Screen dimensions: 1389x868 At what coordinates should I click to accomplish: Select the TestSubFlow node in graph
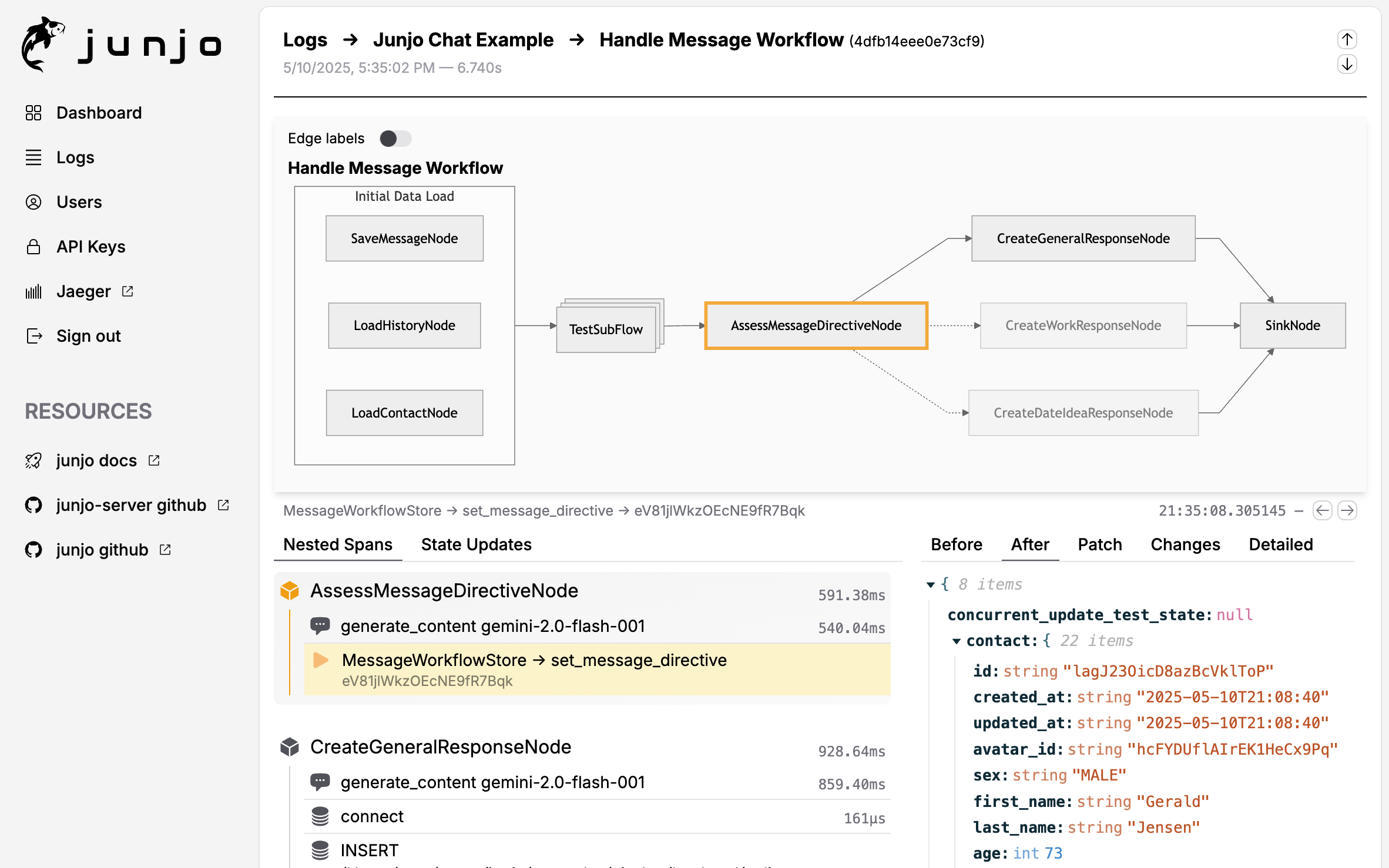(x=606, y=329)
